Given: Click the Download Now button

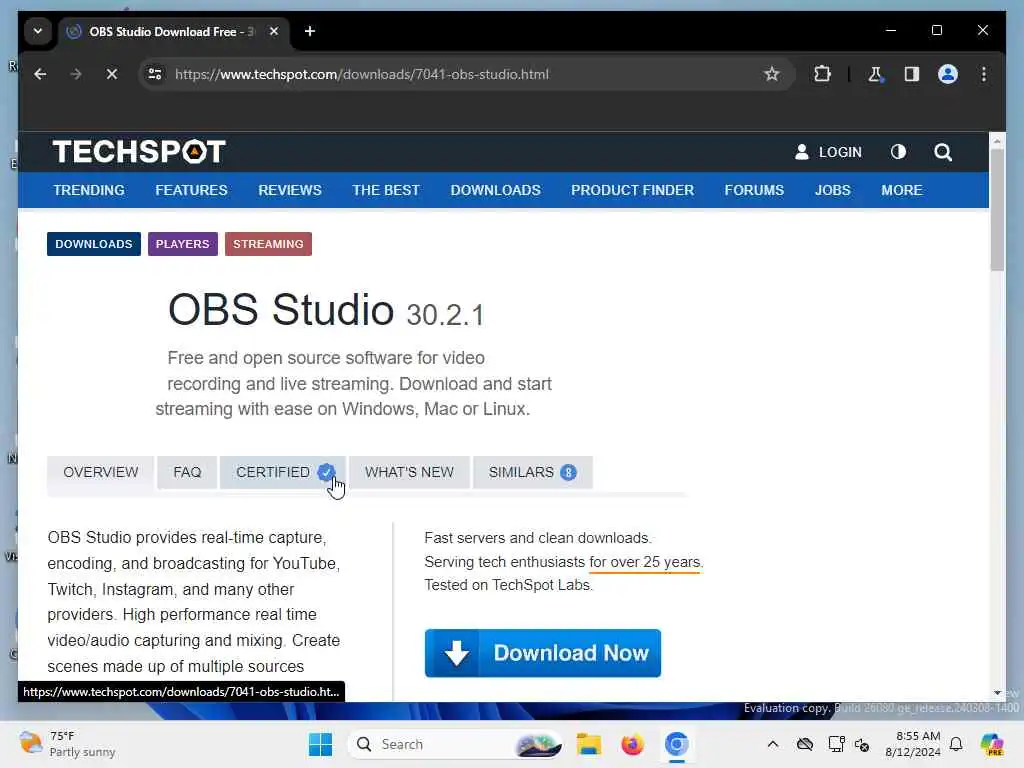Looking at the screenshot, I should pyautogui.click(x=543, y=653).
